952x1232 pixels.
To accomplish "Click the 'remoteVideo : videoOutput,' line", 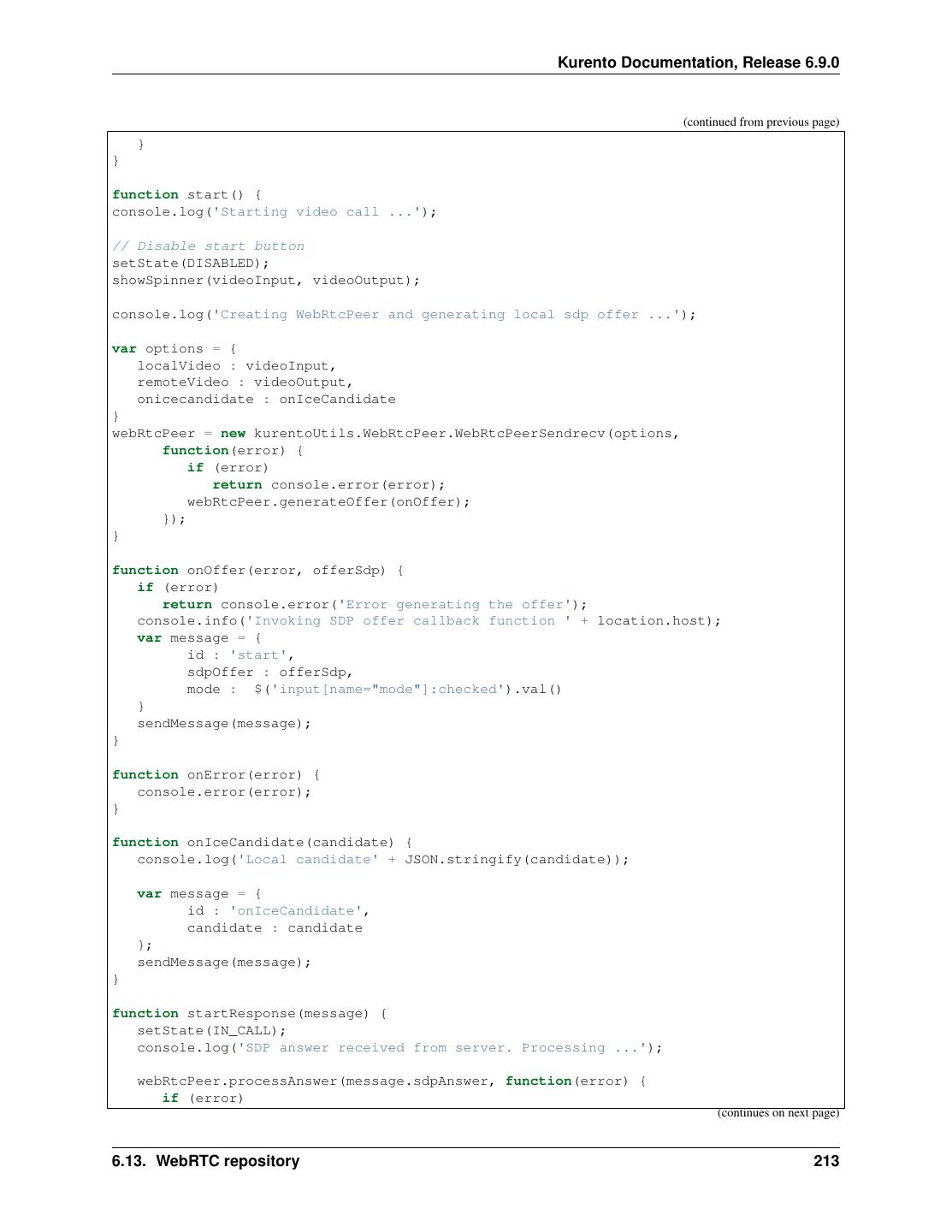I will pyautogui.click(x=245, y=382).
